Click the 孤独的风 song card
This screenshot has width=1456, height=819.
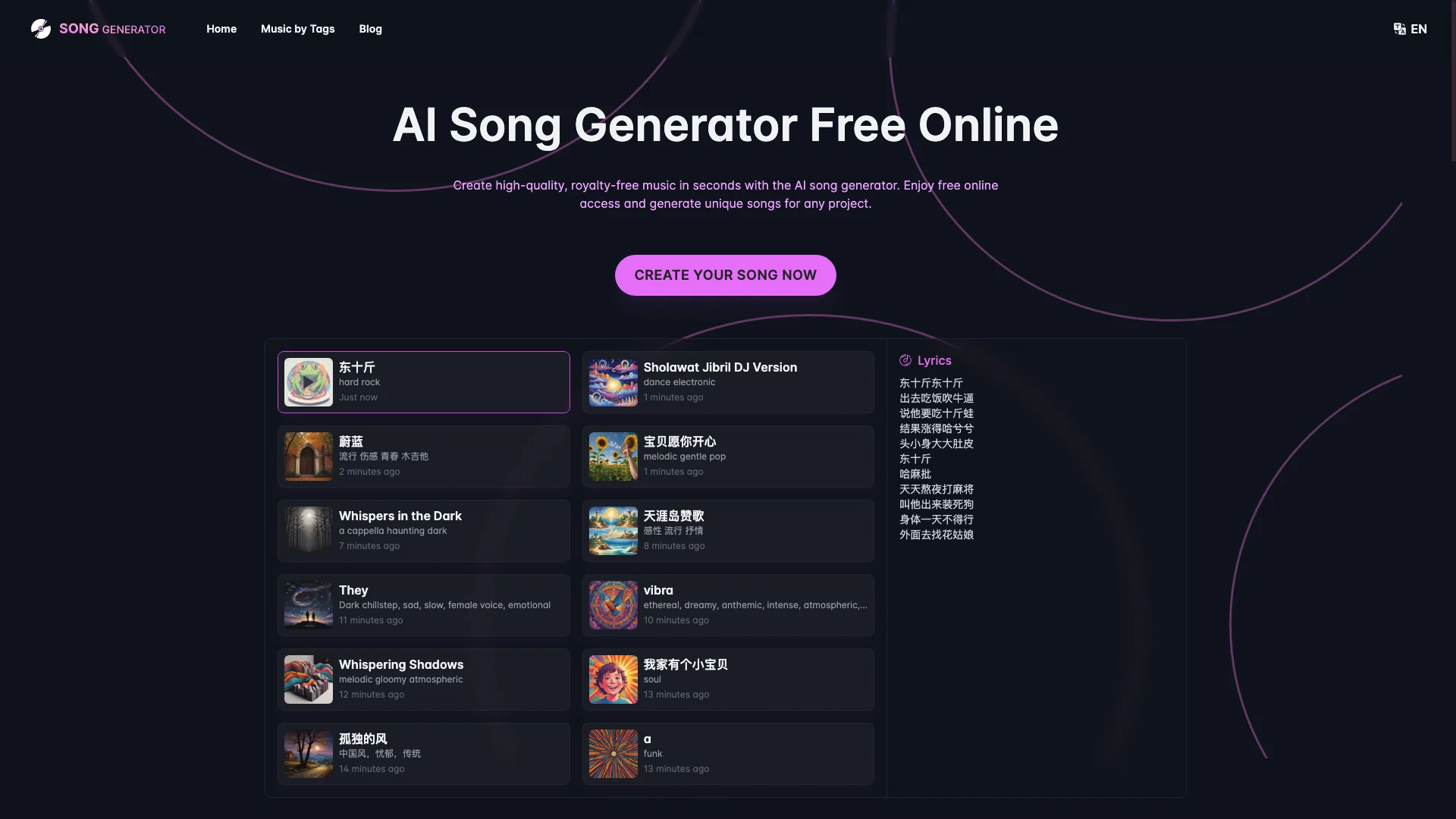423,753
